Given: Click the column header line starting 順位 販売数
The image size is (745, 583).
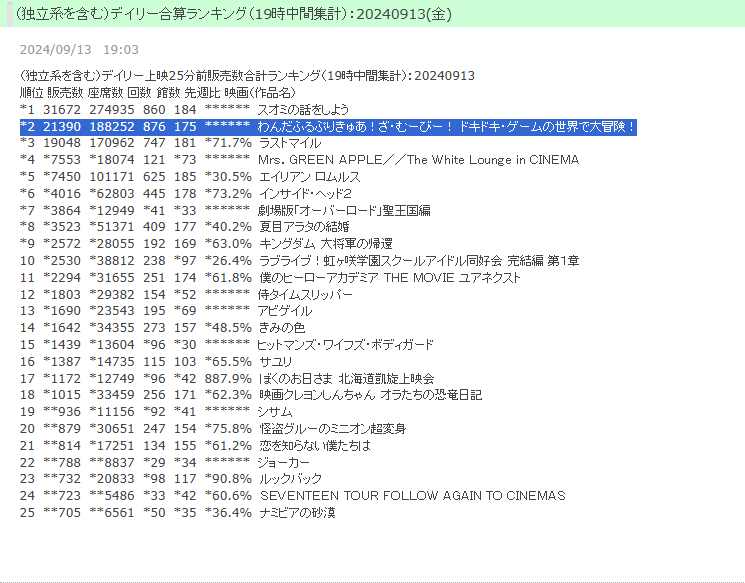Looking at the screenshot, I should tap(157, 92).
